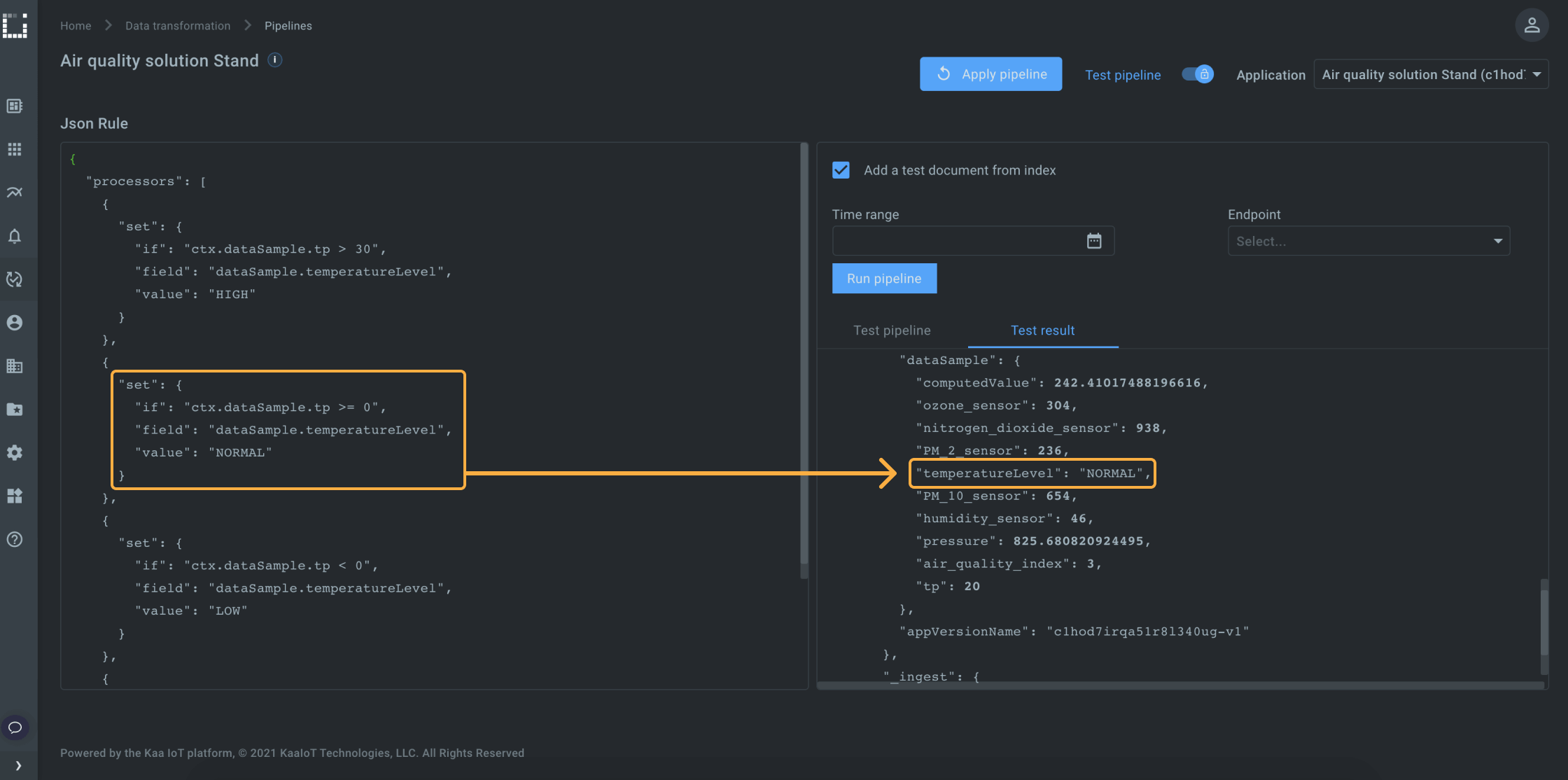Click the Apply pipeline button

[991, 74]
